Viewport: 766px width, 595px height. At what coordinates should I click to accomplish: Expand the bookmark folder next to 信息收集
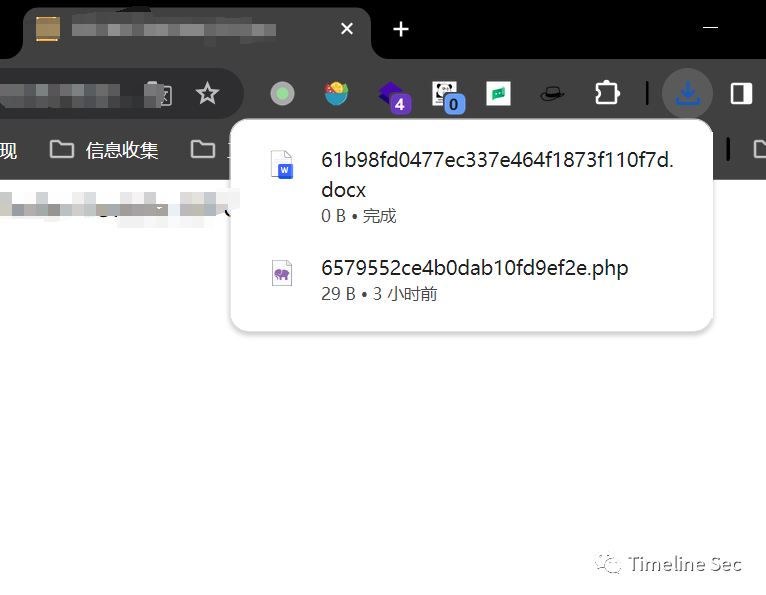tap(203, 149)
